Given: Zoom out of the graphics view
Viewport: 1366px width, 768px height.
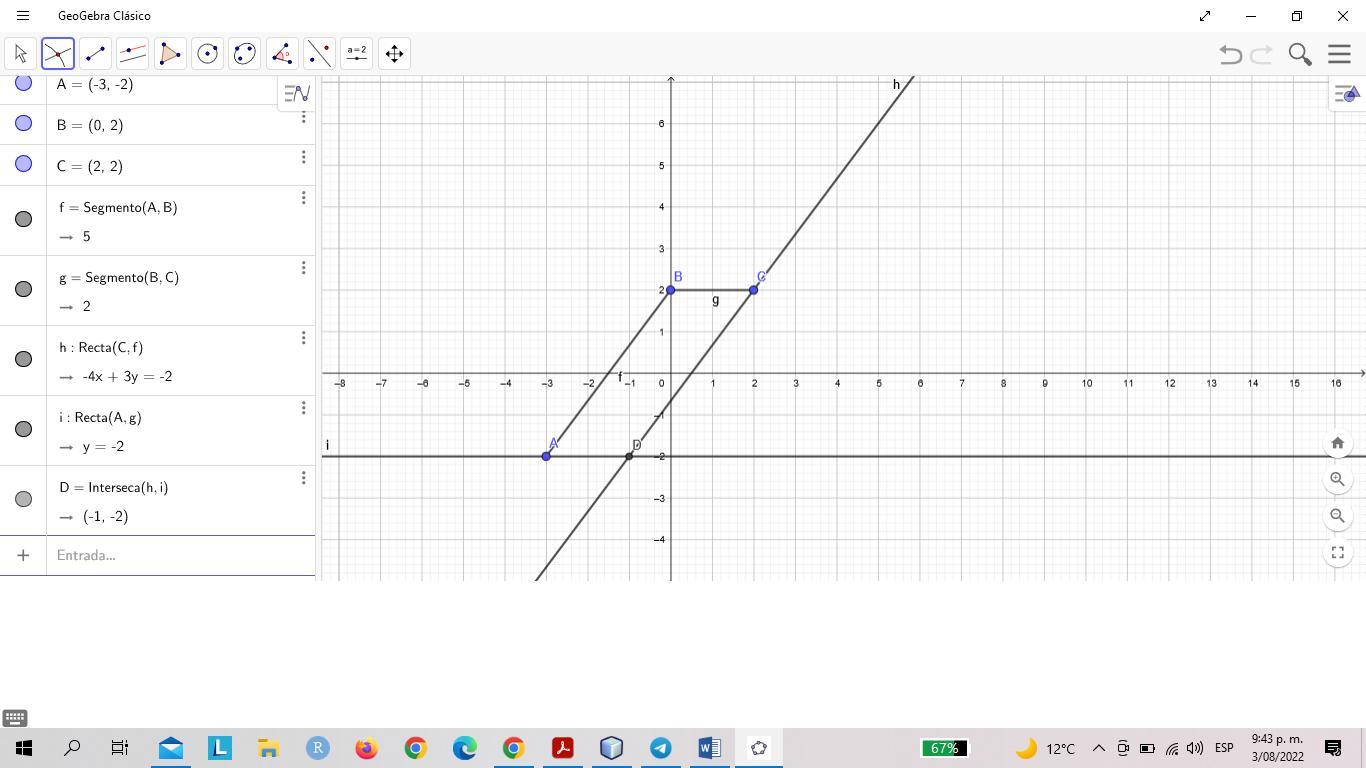Looking at the screenshot, I should click(x=1338, y=516).
